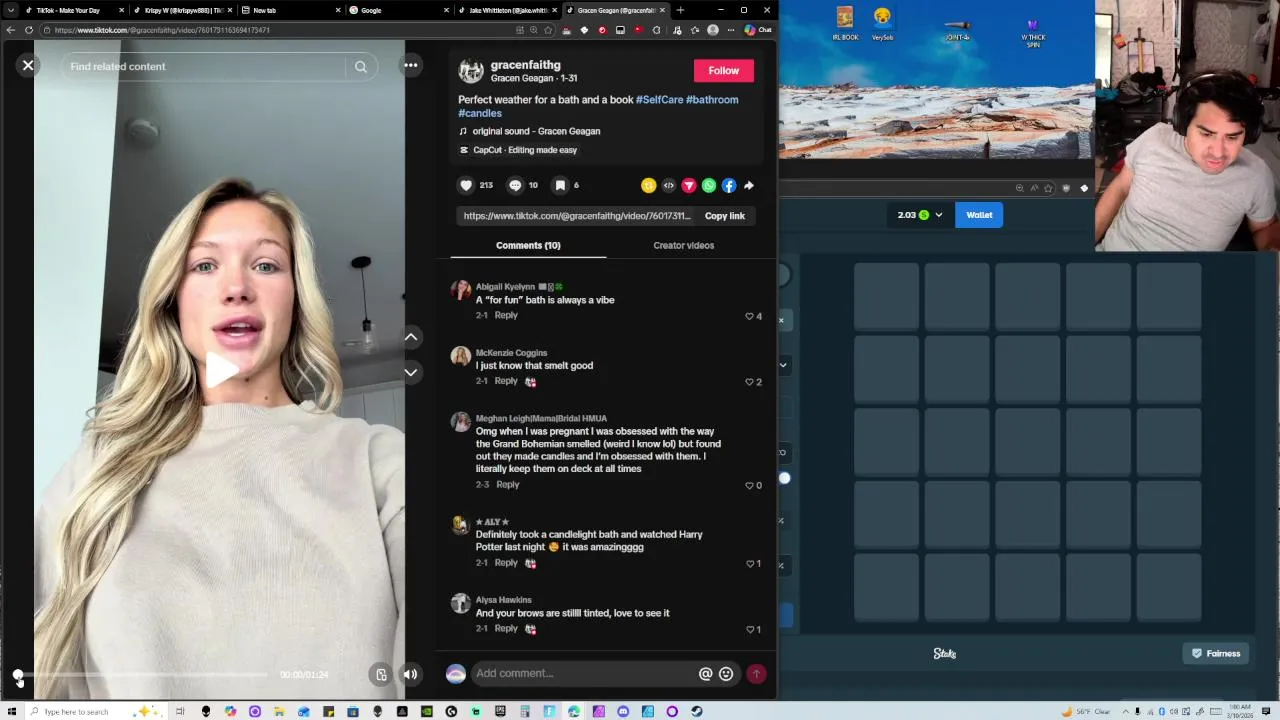This screenshot has width=1280, height=720.
Task: Open the 2.03 balance currency dropdown in Stake
Action: (x=919, y=215)
